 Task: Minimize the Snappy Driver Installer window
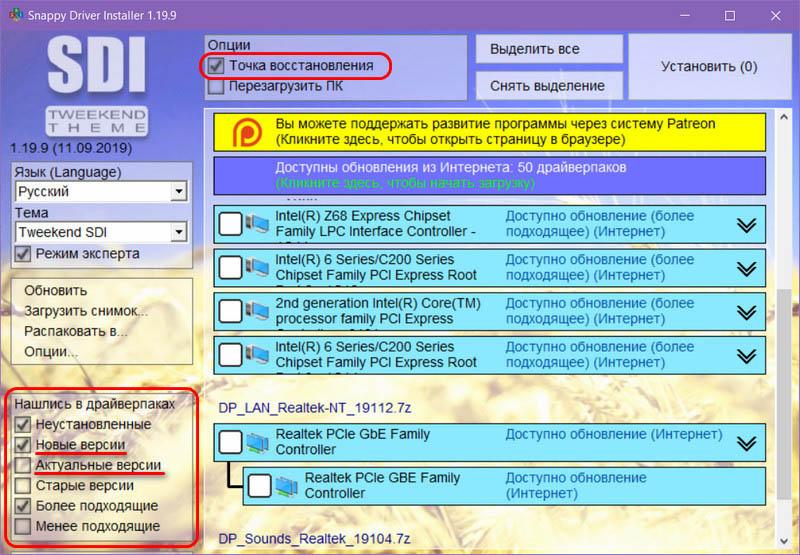[x=685, y=16]
